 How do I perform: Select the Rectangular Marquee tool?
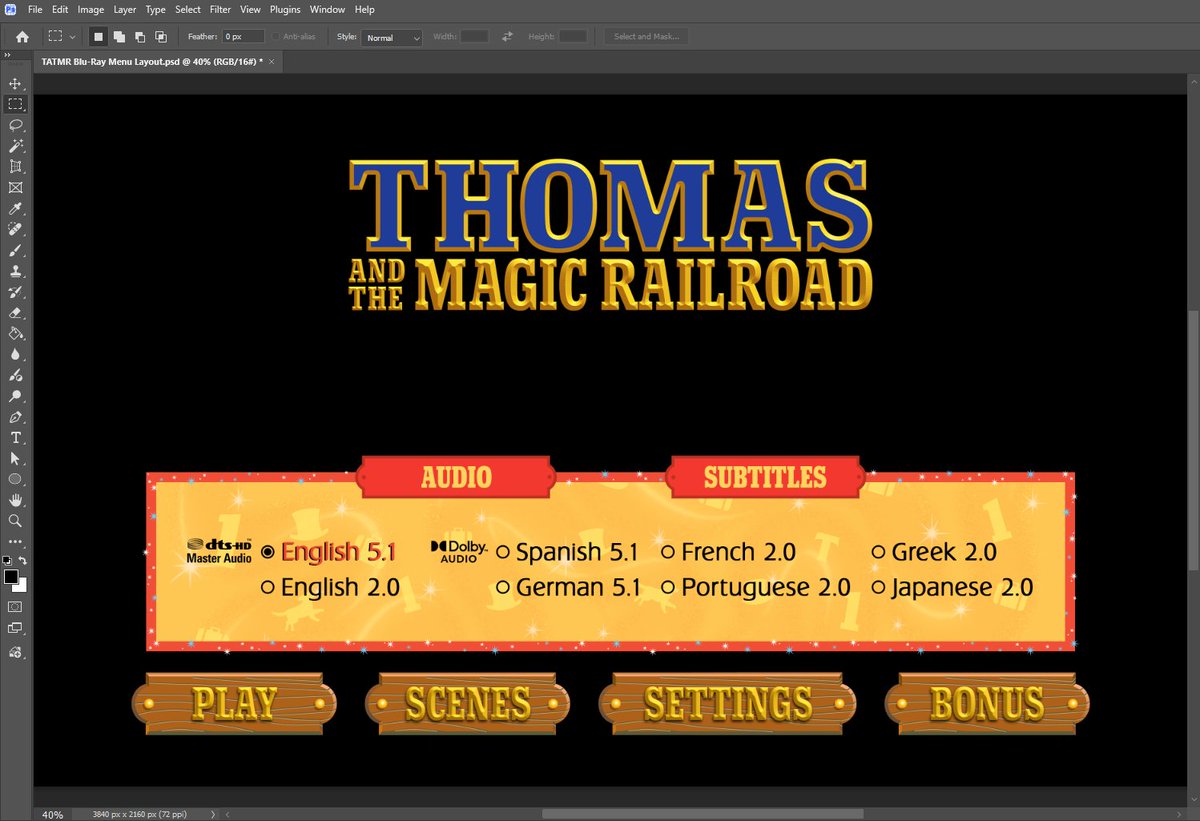click(15, 104)
